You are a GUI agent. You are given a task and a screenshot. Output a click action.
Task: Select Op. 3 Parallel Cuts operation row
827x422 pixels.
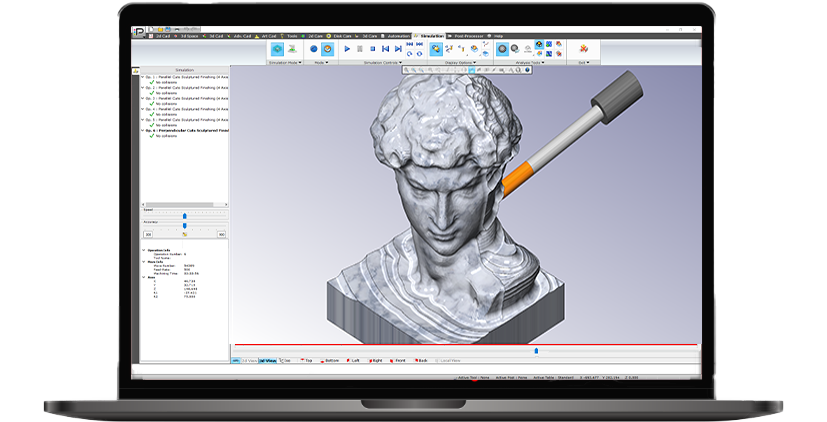point(185,98)
